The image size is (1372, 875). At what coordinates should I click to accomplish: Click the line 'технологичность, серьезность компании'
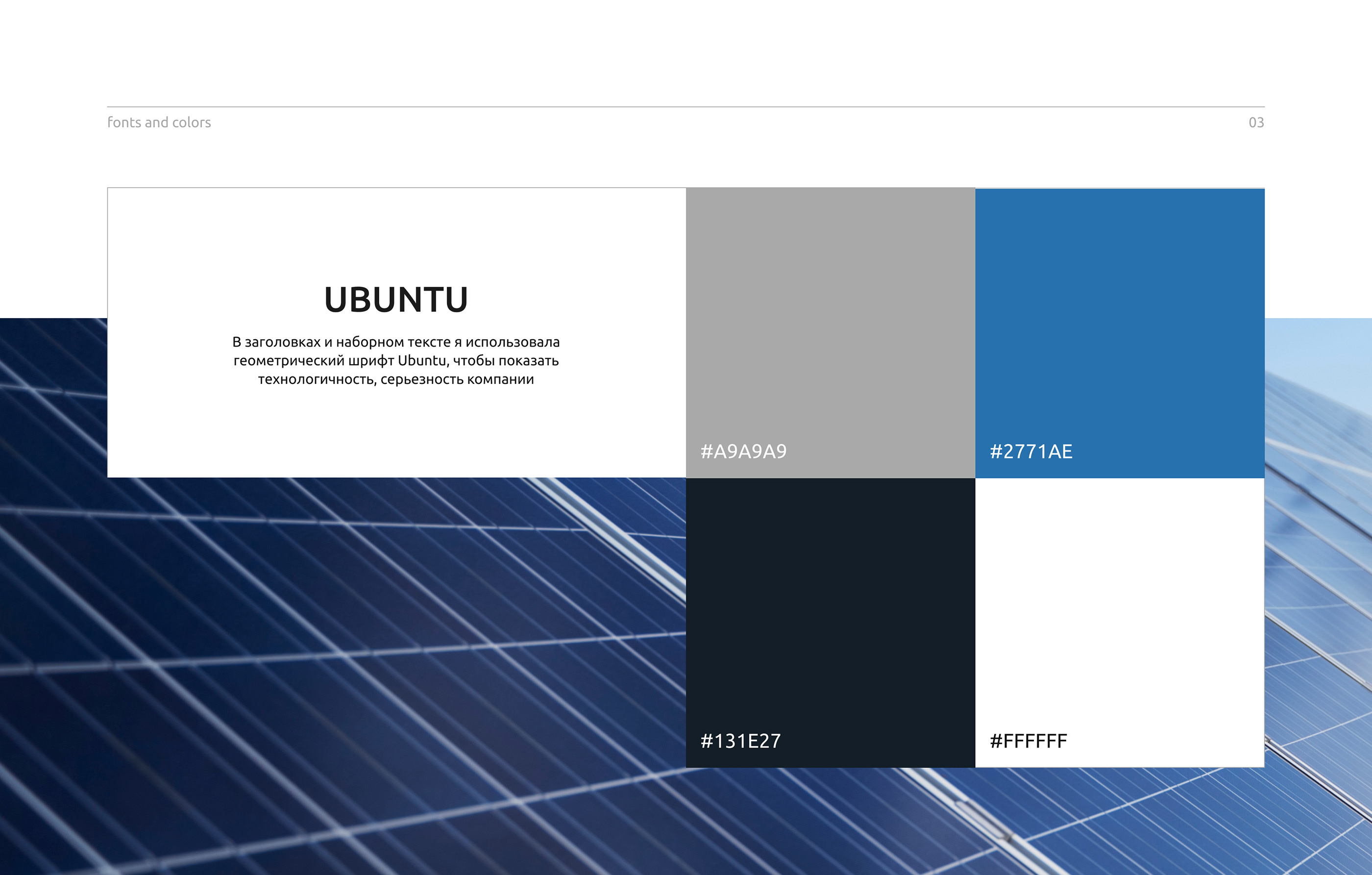[x=396, y=379]
